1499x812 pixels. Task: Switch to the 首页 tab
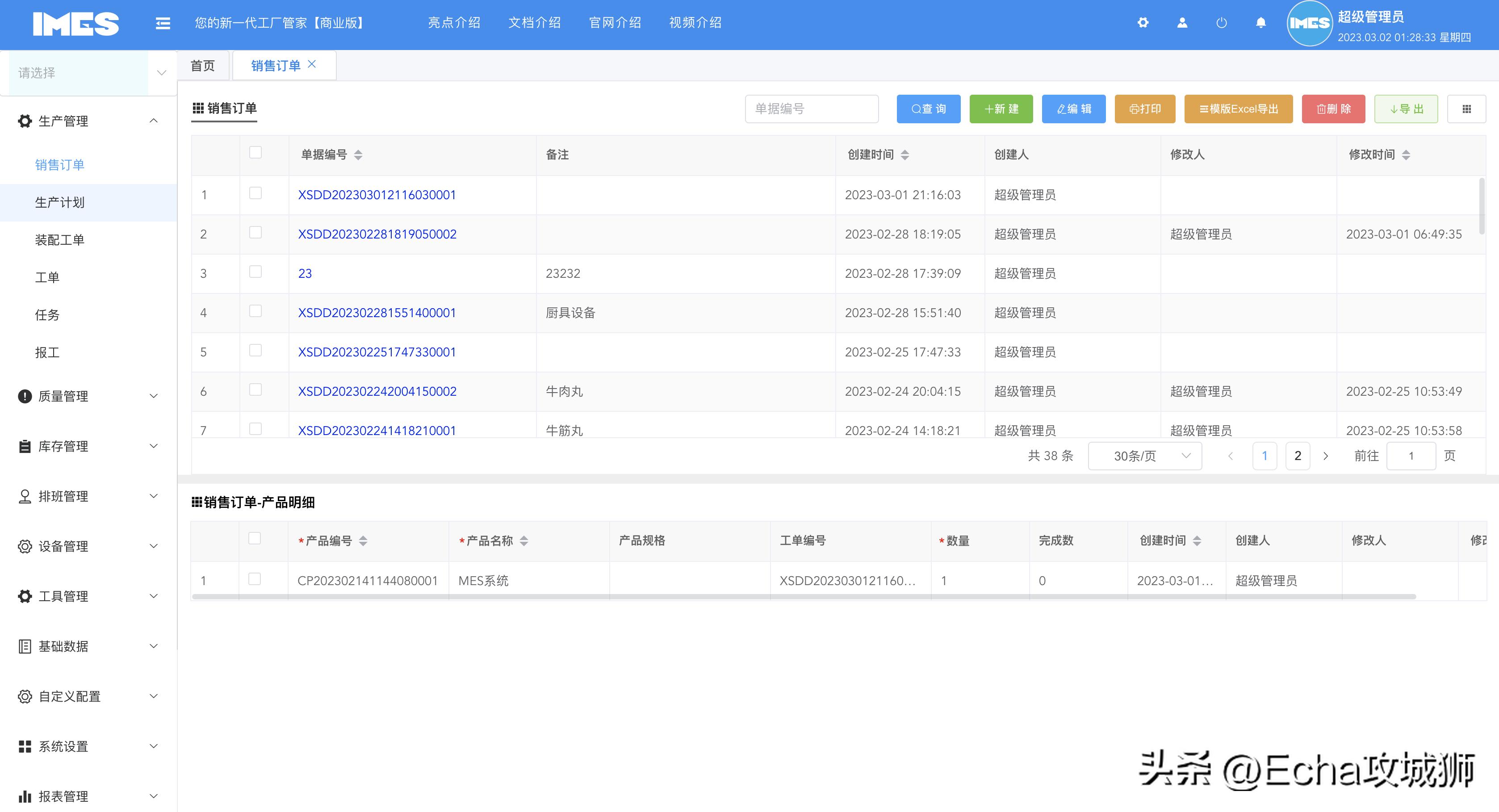tap(202, 65)
